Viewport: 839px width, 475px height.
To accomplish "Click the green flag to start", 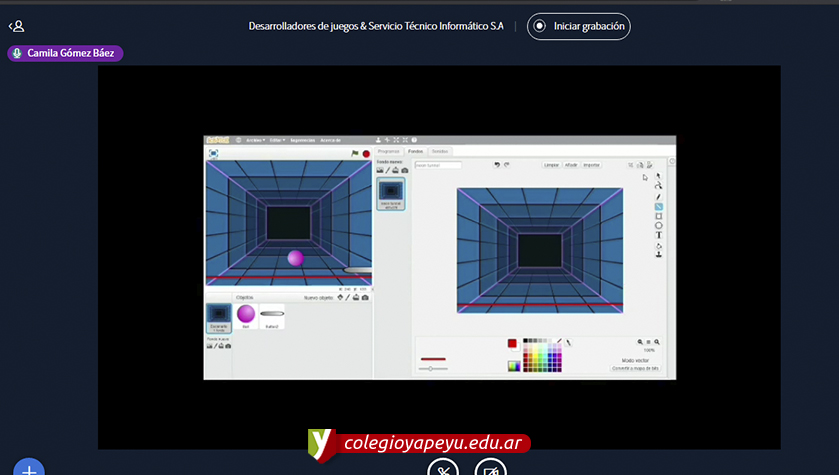I will (355, 154).
